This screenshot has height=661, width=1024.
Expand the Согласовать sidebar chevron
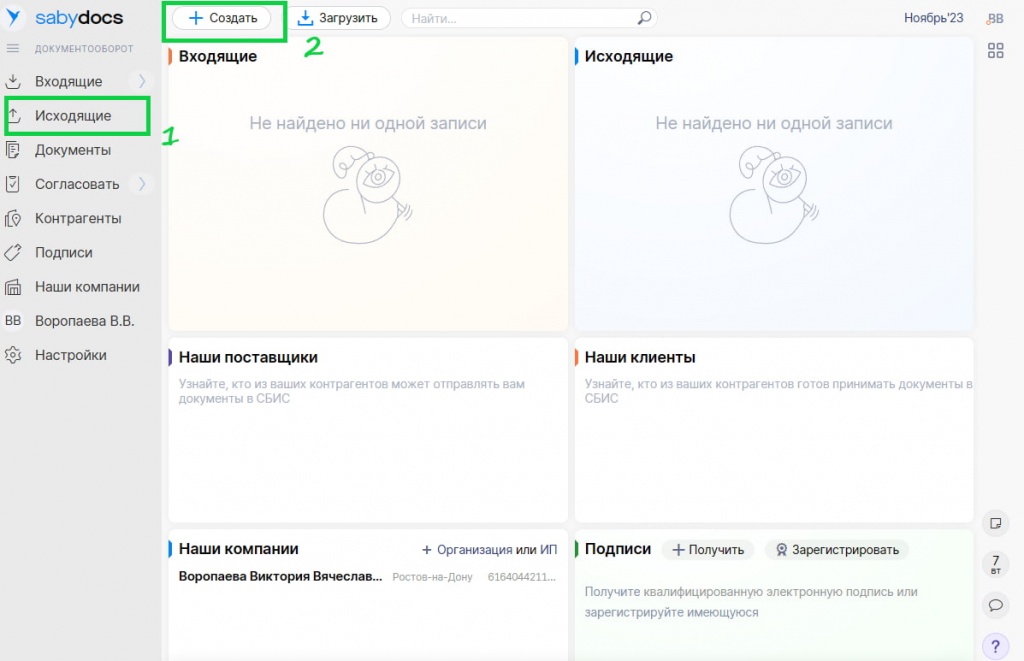point(142,184)
